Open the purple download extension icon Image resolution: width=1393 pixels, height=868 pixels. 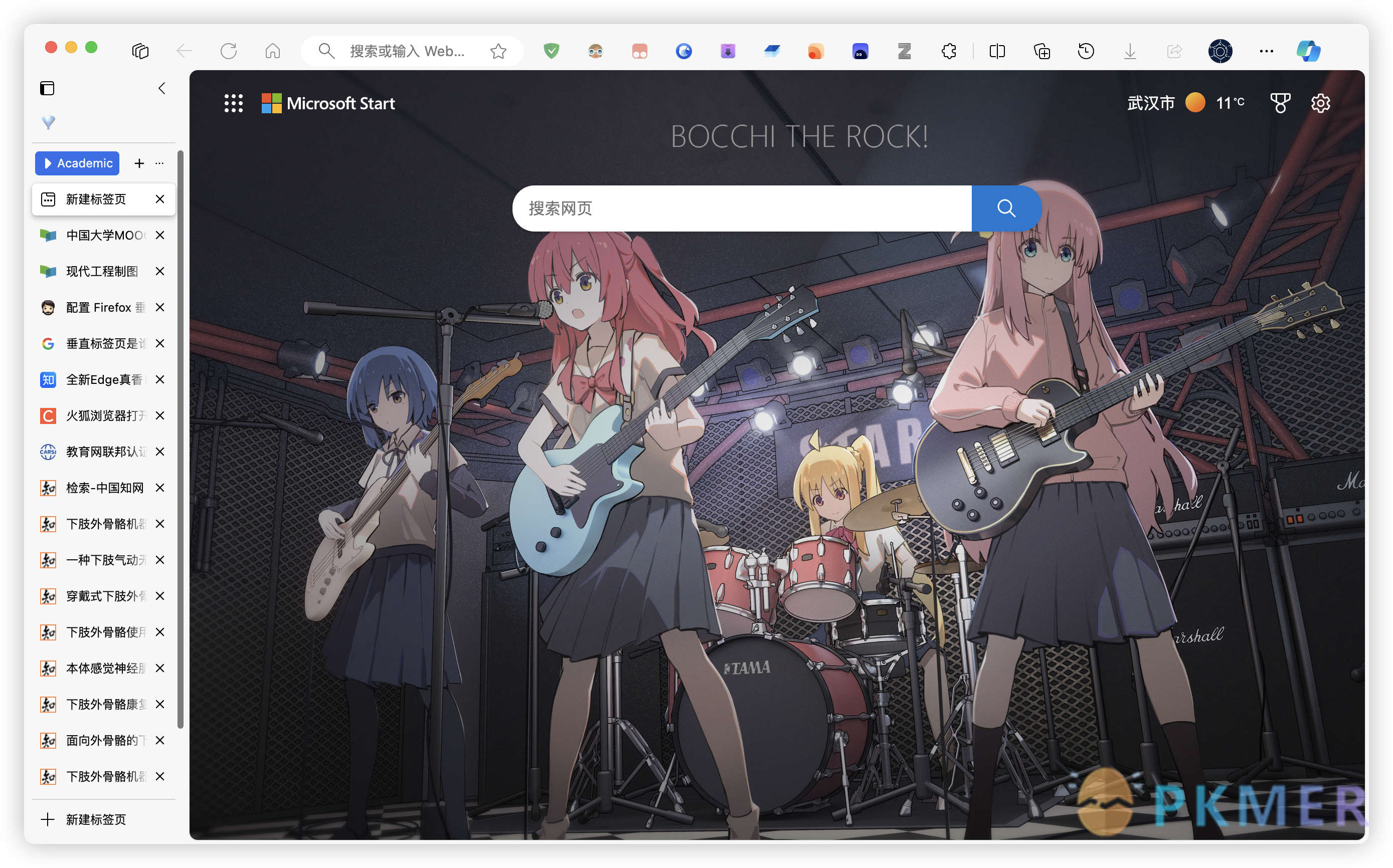(x=728, y=51)
